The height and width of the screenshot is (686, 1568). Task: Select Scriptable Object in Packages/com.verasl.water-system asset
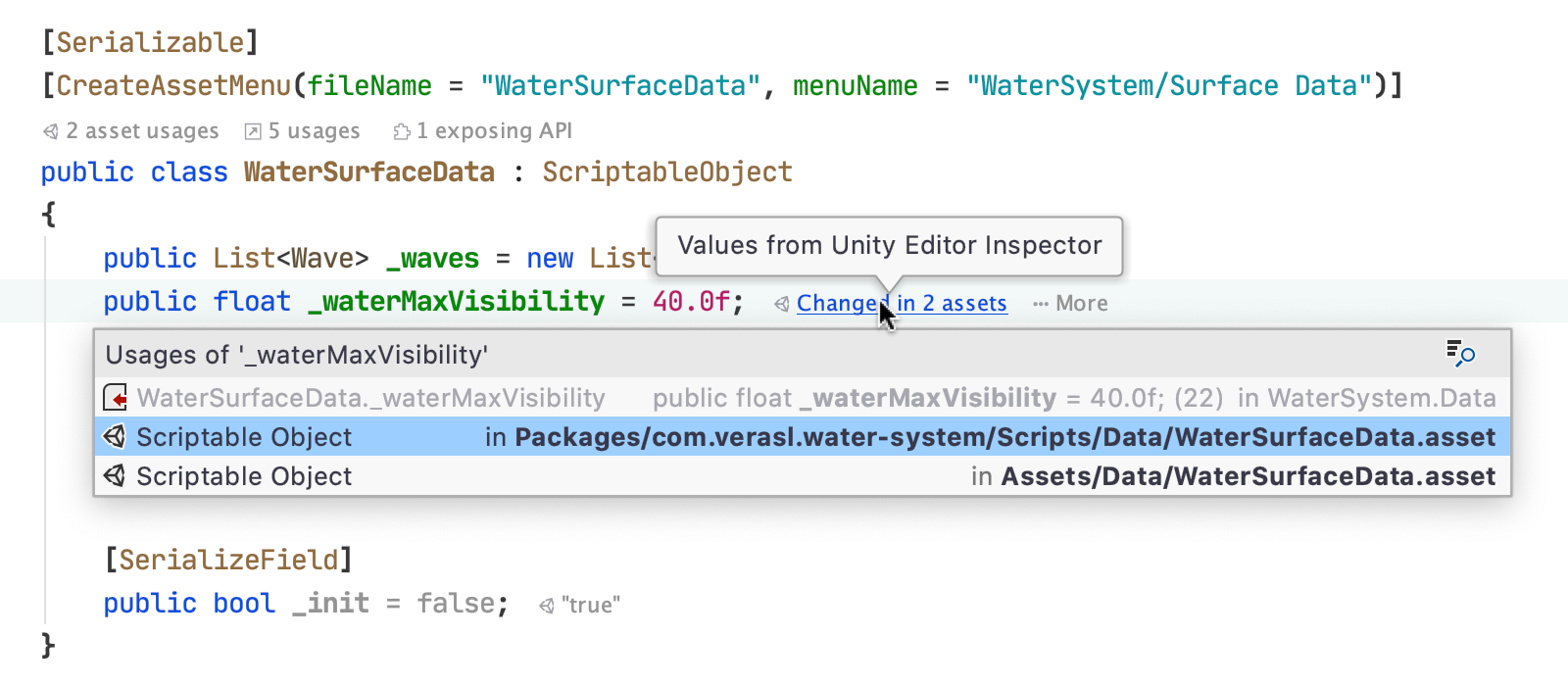[x=802, y=437]
